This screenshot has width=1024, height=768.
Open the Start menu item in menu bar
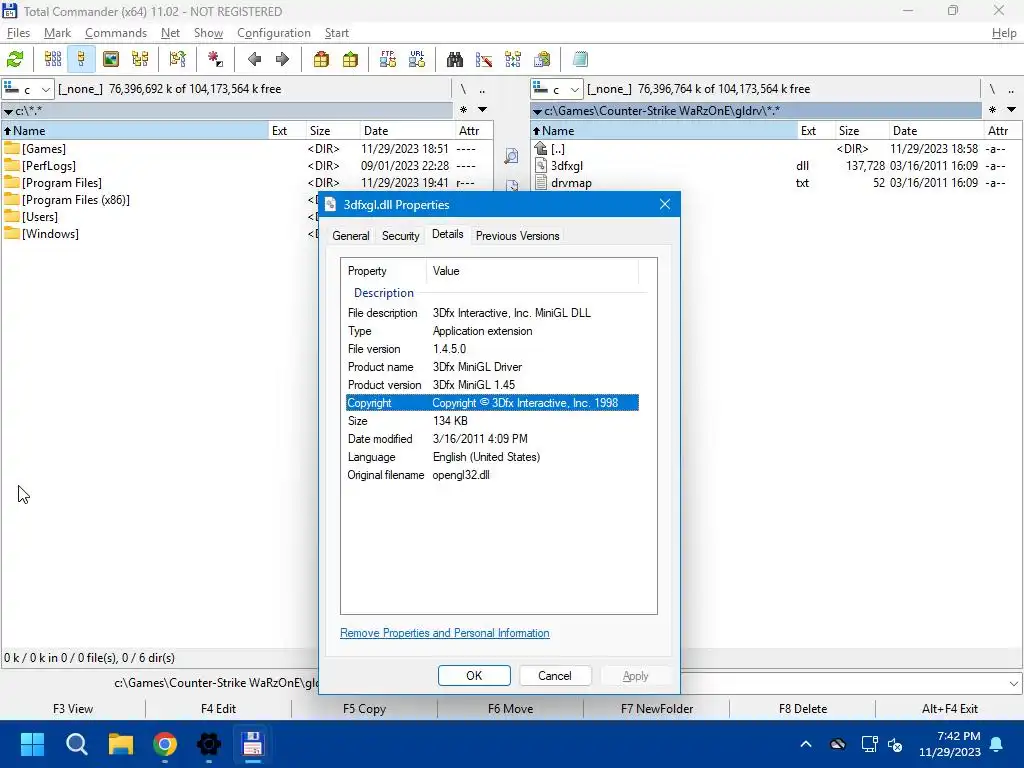click(336, 33)
